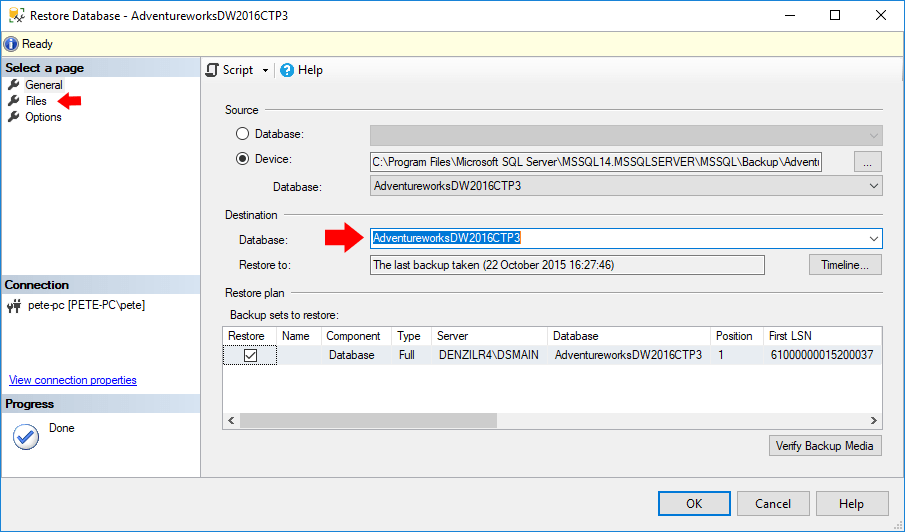Image resolution: width=905 pixels, height=532 pixels.
Task: Click the Progress Done checkmark icon
Action: click(26, 437)
